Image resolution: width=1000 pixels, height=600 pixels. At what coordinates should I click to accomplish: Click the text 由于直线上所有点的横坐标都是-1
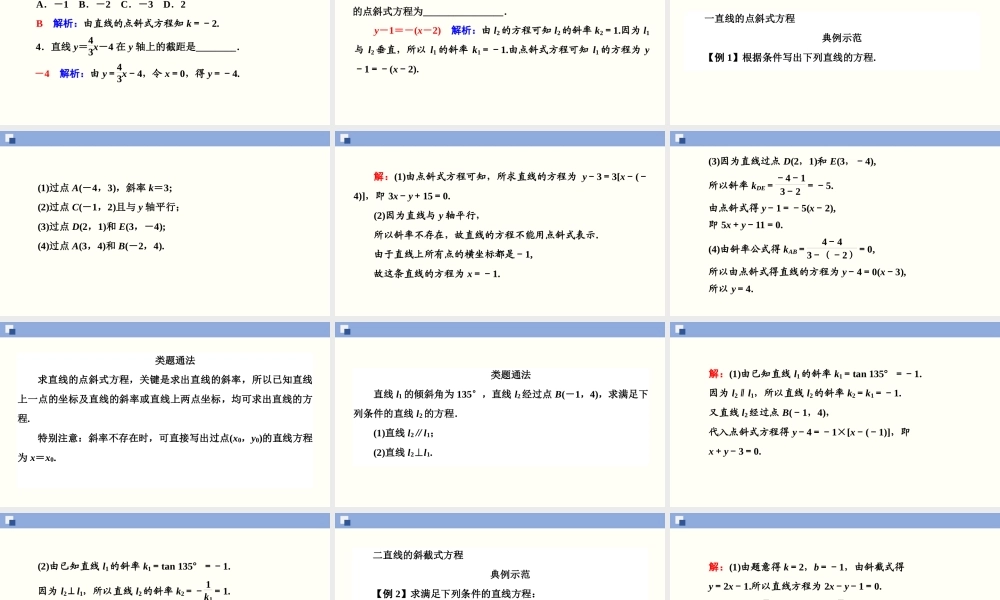click(x=453, y=254)
